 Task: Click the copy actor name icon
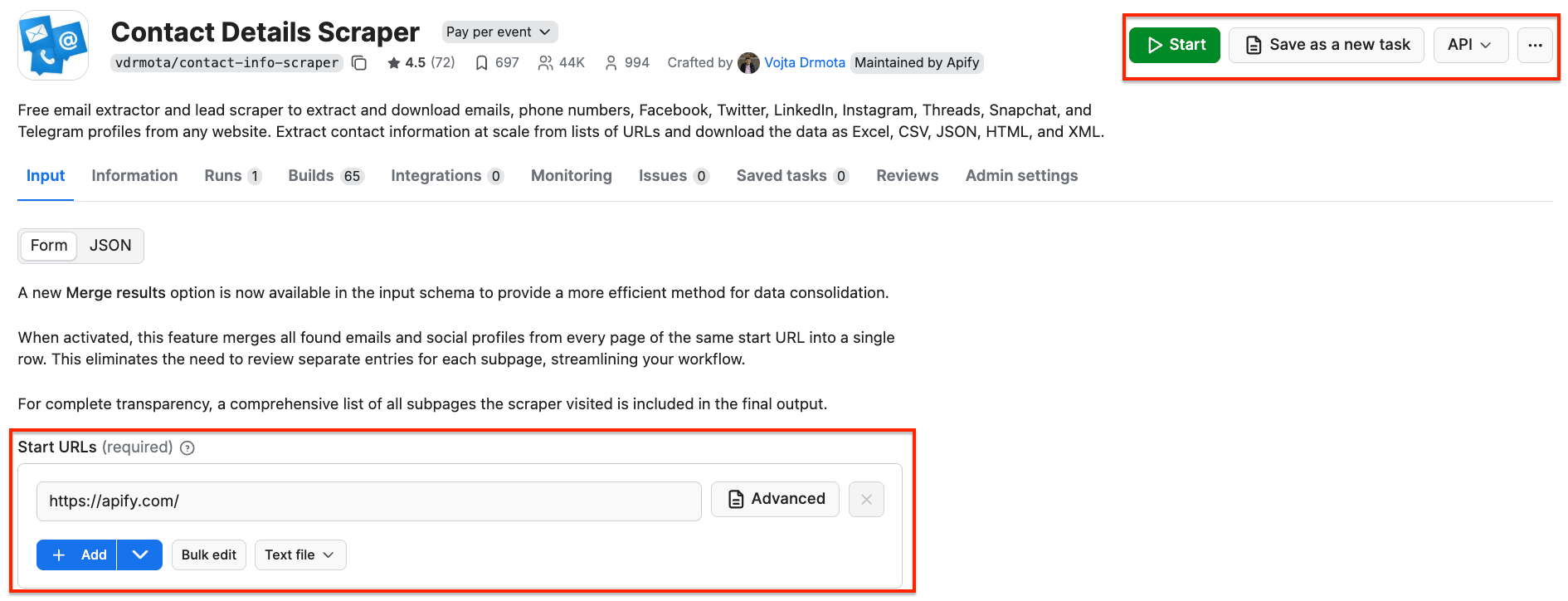(x=359, y=62)
